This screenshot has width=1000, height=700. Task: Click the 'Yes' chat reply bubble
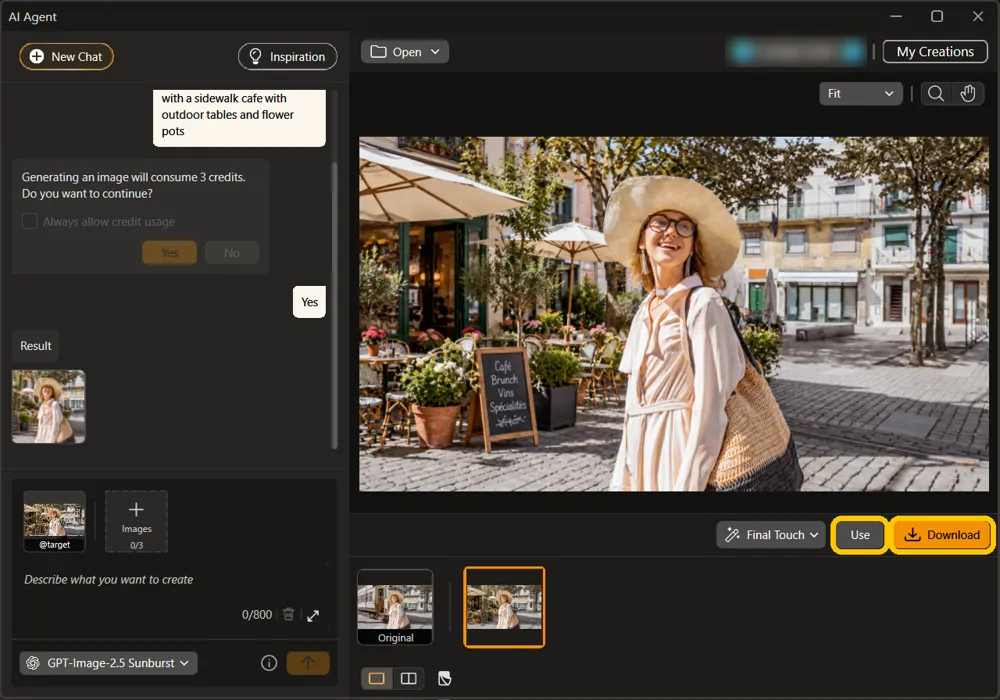coord(309,302)
